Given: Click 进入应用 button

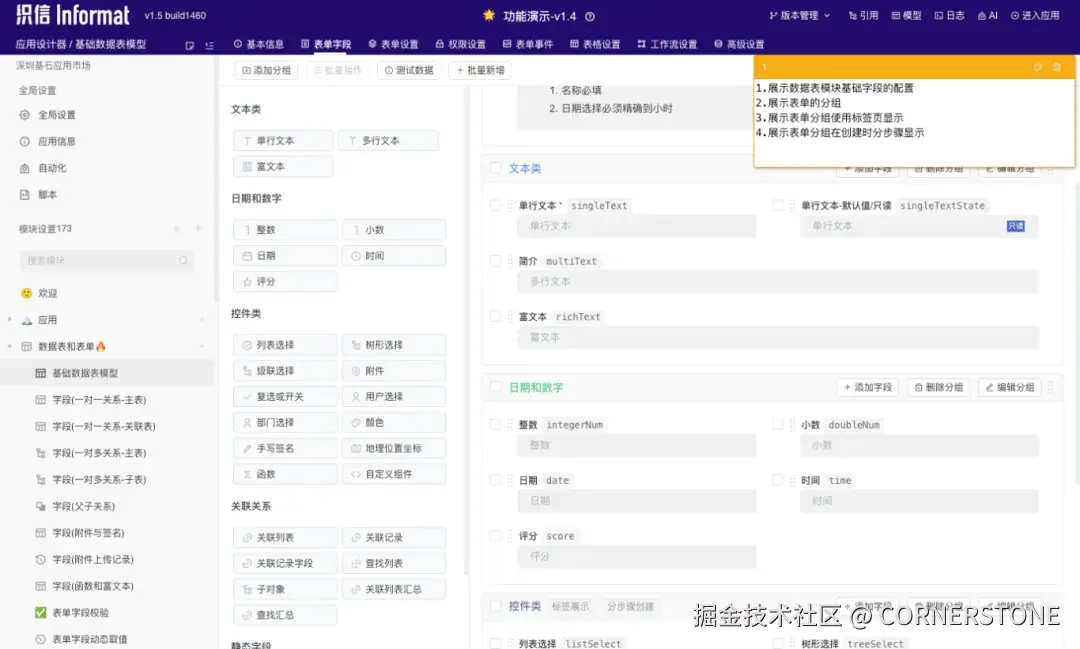Looking at the screenshot, I should 1035,15.
